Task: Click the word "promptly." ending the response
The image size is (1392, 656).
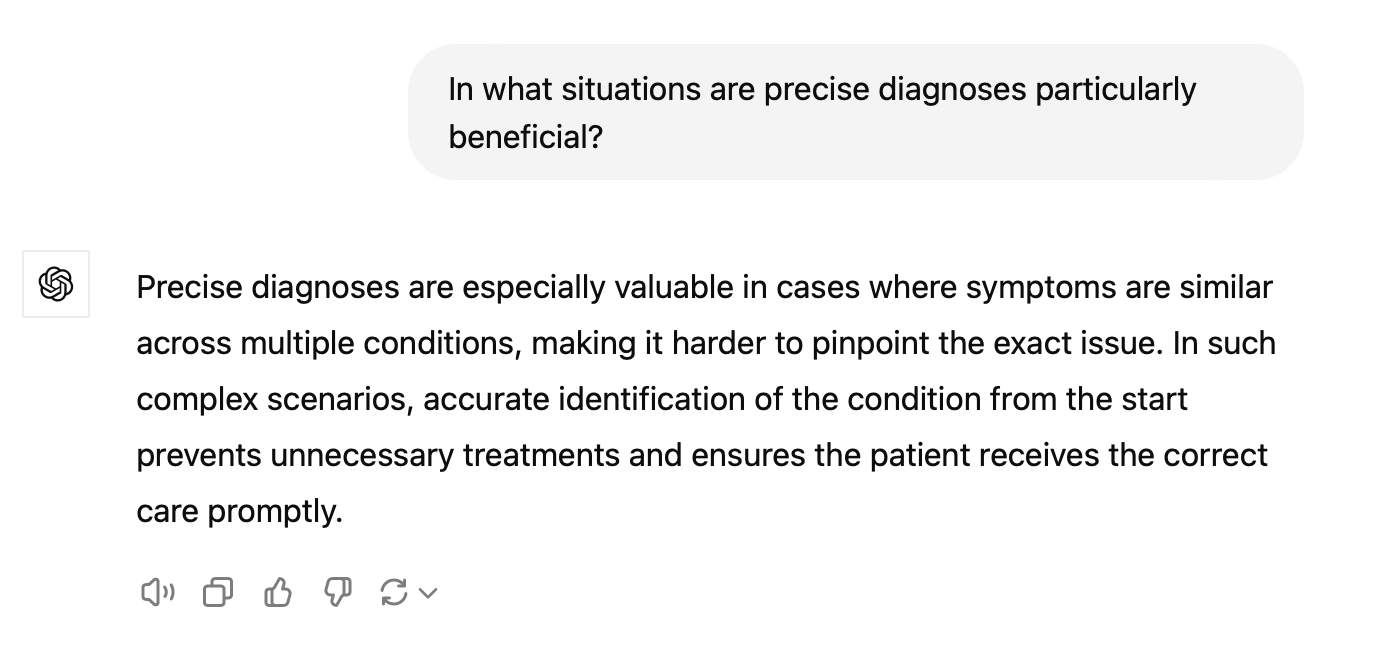Action: coord(275,512)
